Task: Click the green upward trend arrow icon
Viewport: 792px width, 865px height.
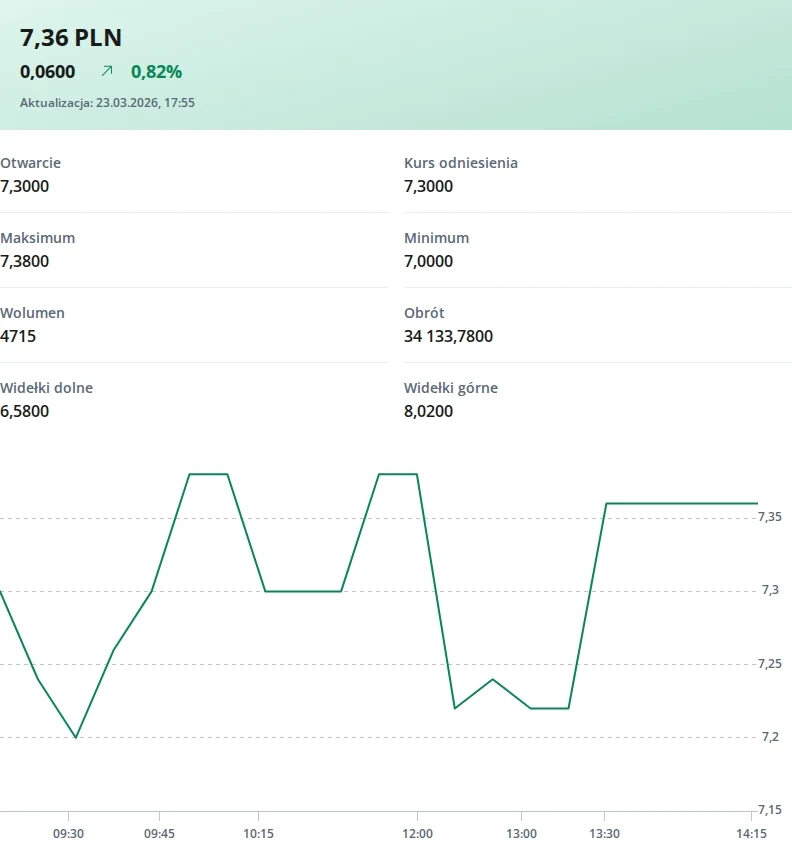Action: pos(107,71)
